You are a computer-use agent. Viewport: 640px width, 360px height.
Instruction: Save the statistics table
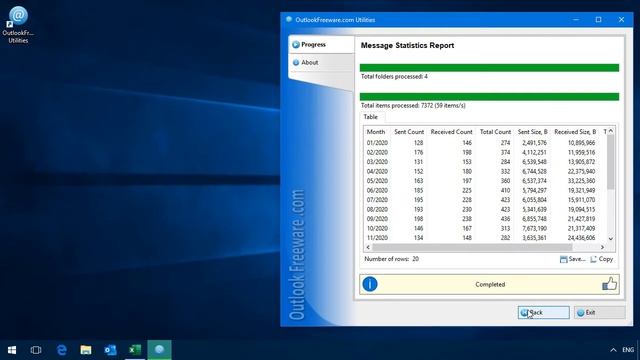click(x=572, y=259)
